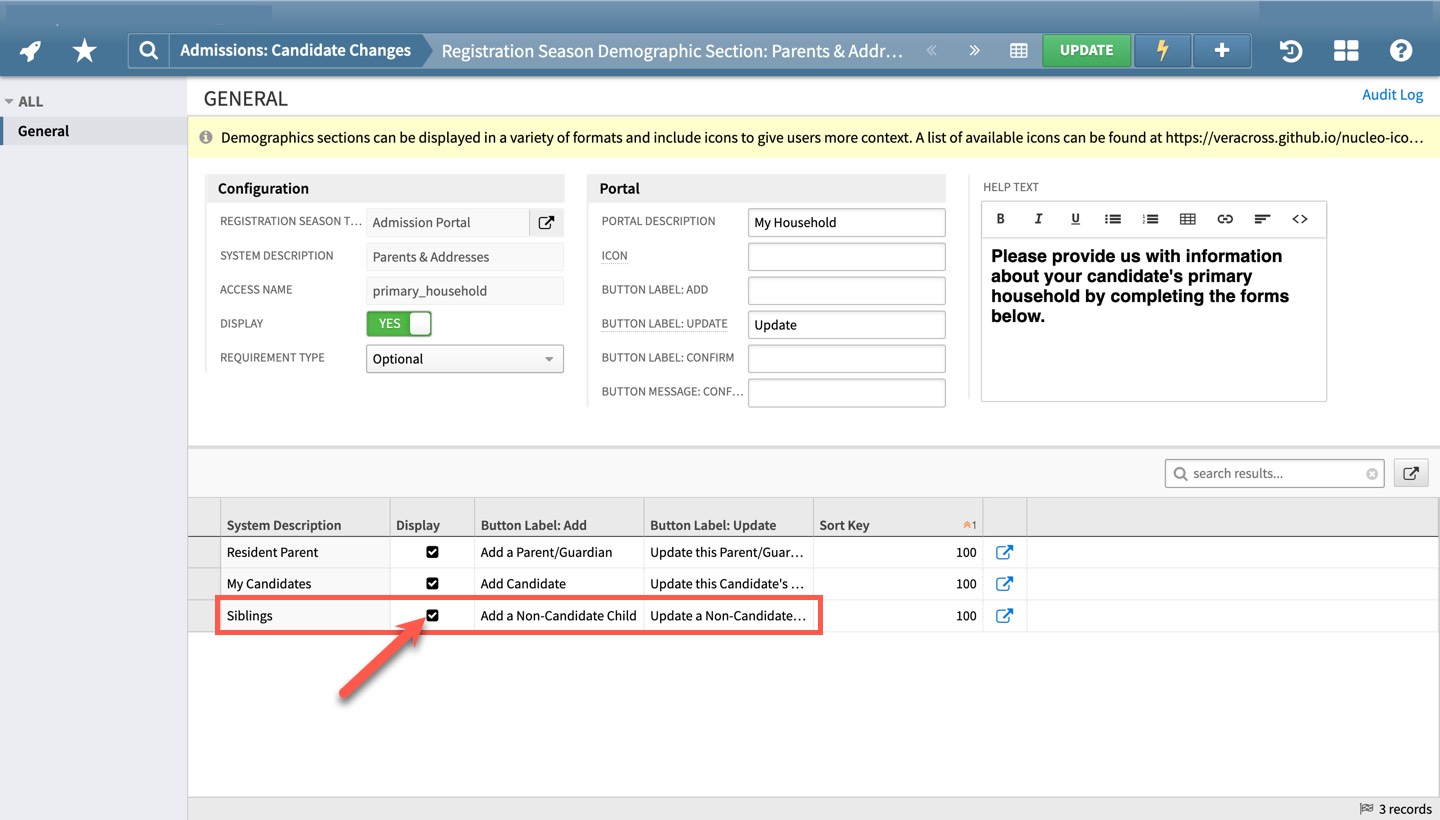The image size is (1440, 820).
Task: Open the Requirement Type dropdown
Action: pos(464,359)
